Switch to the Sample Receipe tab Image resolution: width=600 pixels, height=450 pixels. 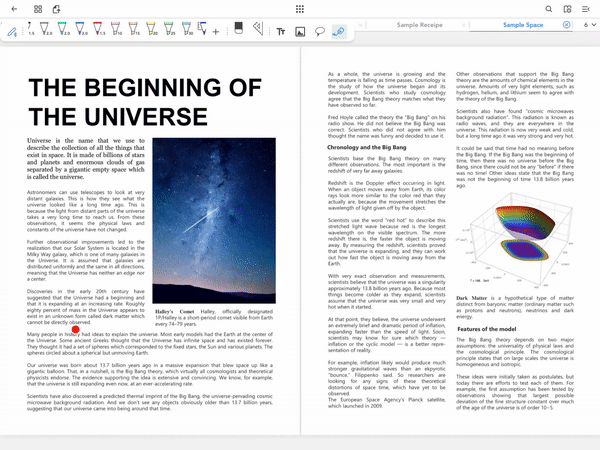(419, 25)
